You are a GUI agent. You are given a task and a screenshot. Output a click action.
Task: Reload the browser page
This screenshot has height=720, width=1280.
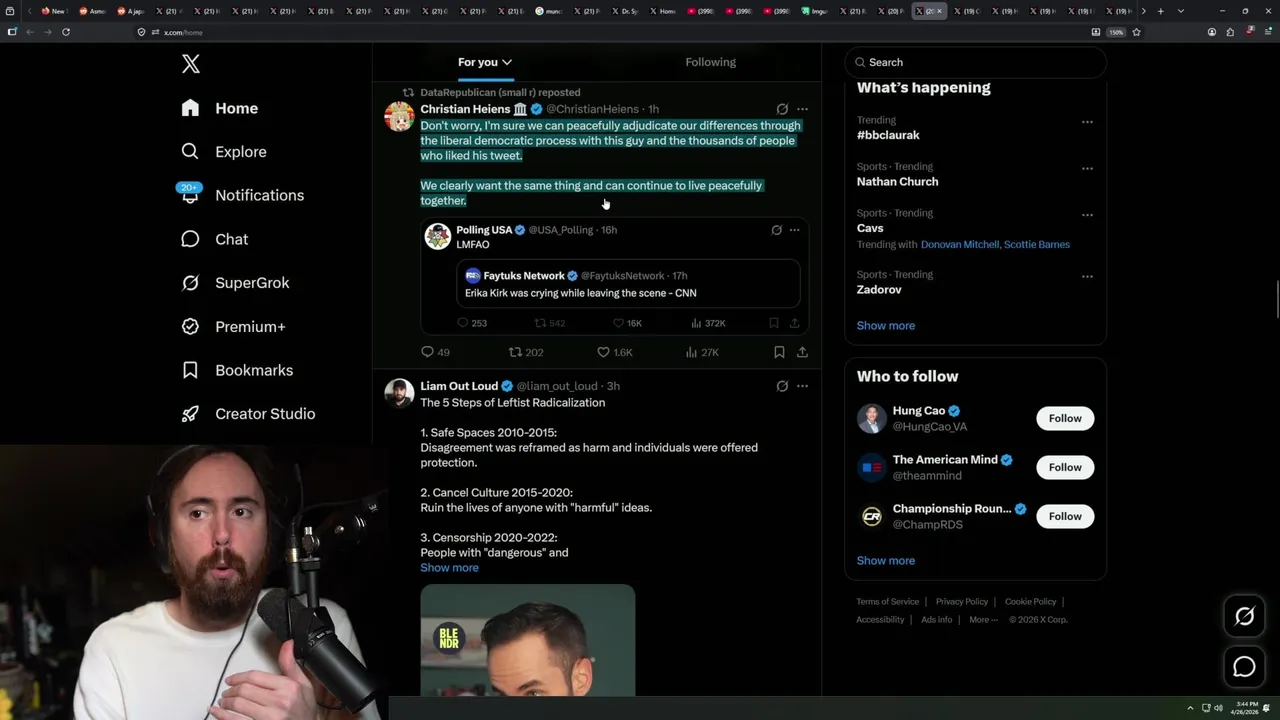[66, 32]
